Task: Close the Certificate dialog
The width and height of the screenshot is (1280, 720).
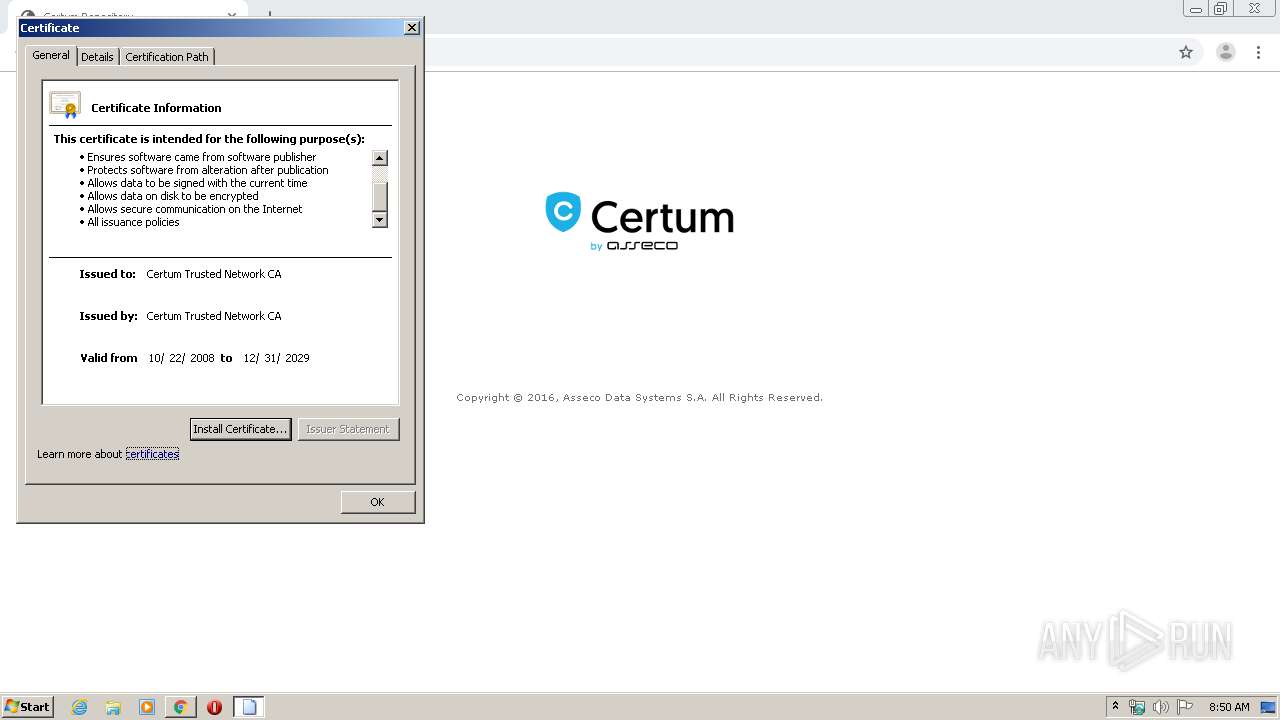Action: pyautogui.click(x=411, y=28)
